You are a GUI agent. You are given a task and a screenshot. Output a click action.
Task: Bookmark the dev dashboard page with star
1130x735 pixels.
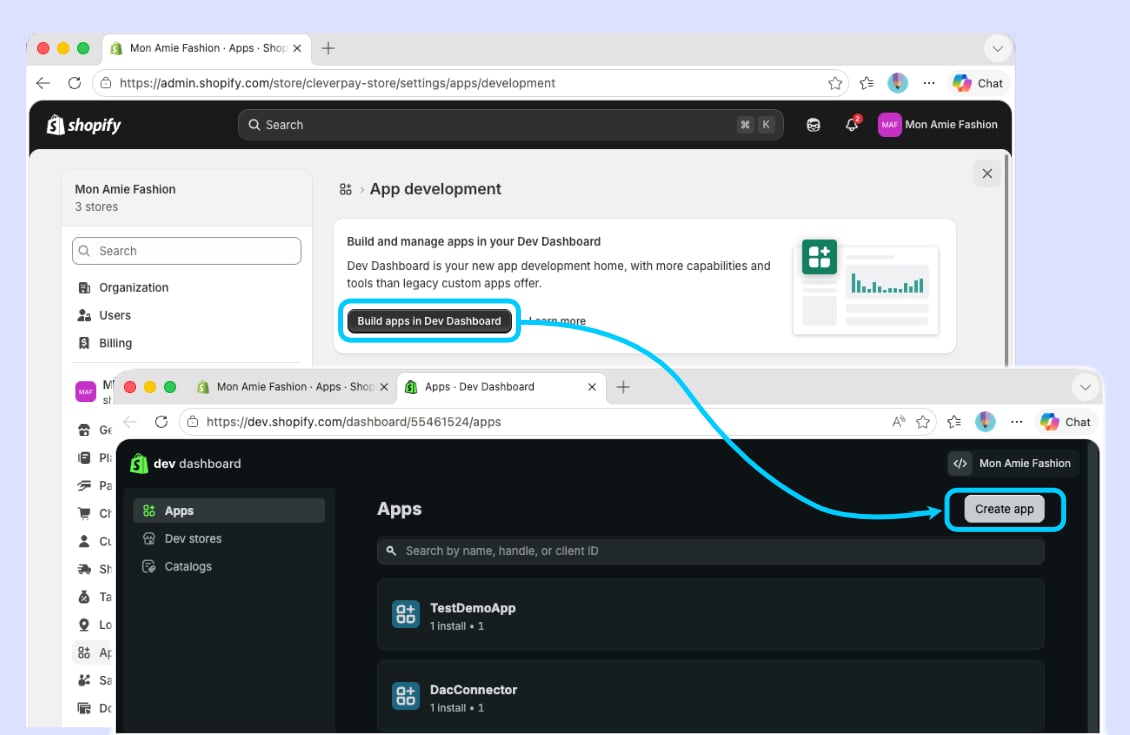coord(922,422)
